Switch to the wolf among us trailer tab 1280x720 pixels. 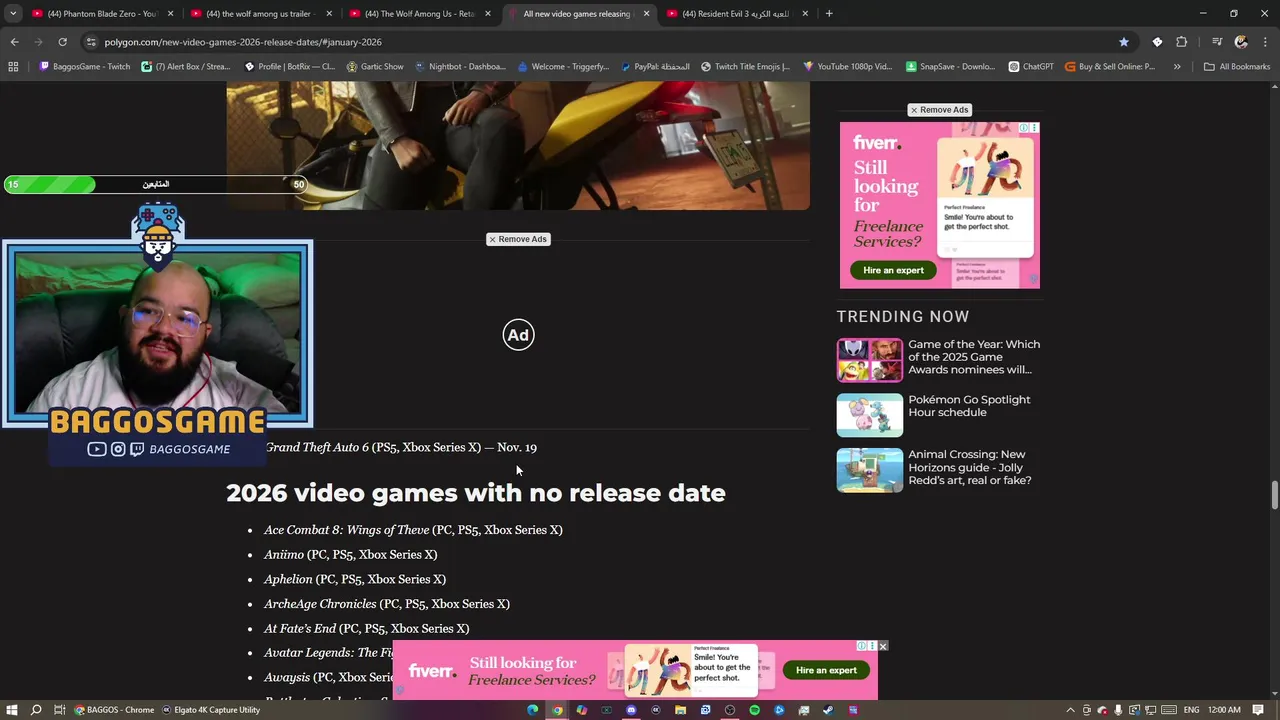point(260,14)
